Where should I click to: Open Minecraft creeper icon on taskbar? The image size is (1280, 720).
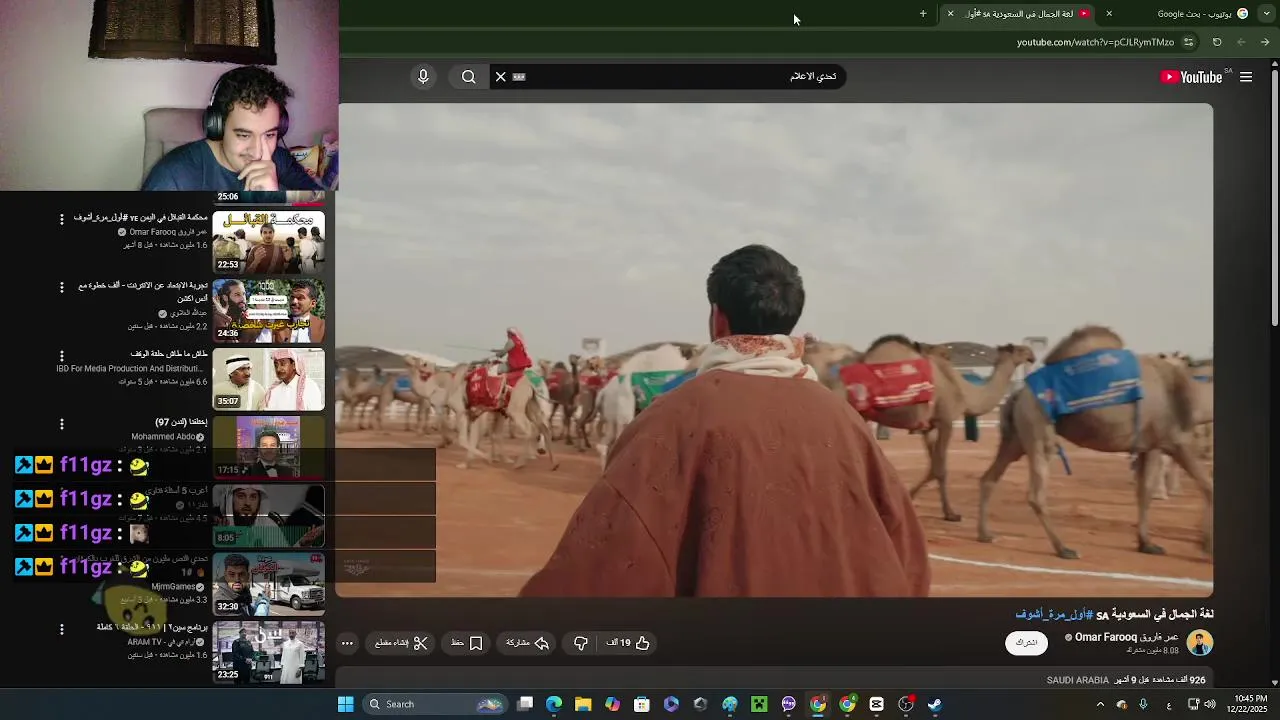pyautogui.click(x=759, y=704)
